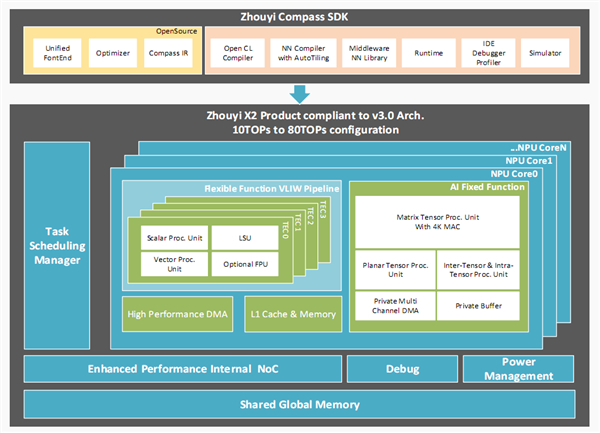
Task: Click the Scalar Proc. Unit box
Action: click(174, 238)
